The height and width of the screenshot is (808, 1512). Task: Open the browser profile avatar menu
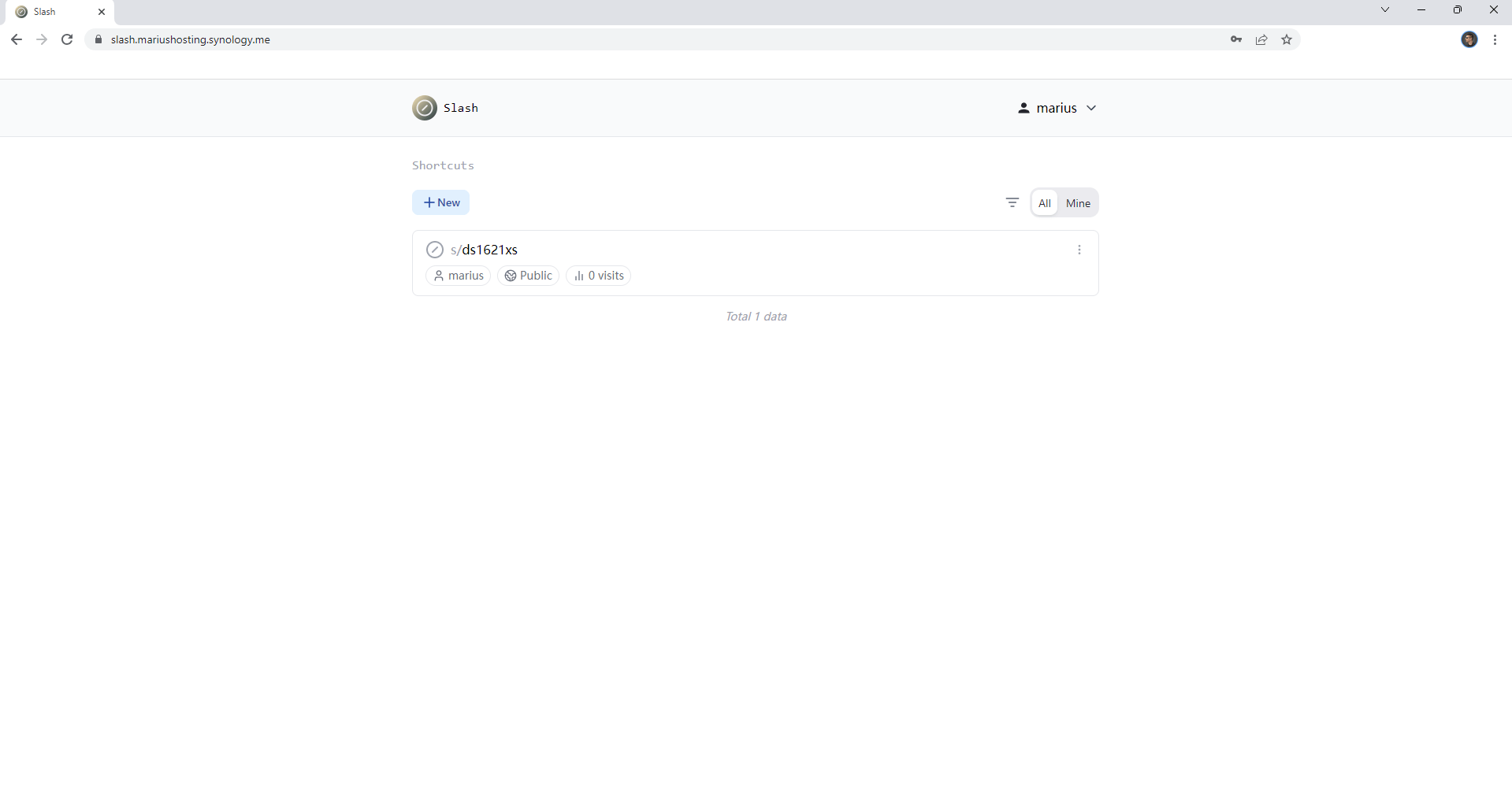coord(1470,39)
